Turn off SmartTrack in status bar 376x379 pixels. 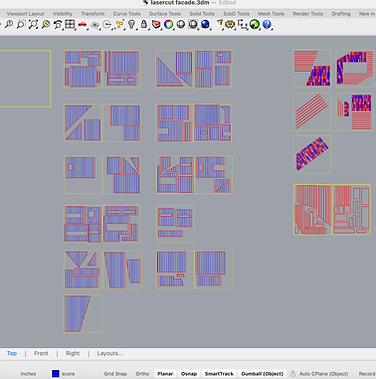[x=219, y=374]
